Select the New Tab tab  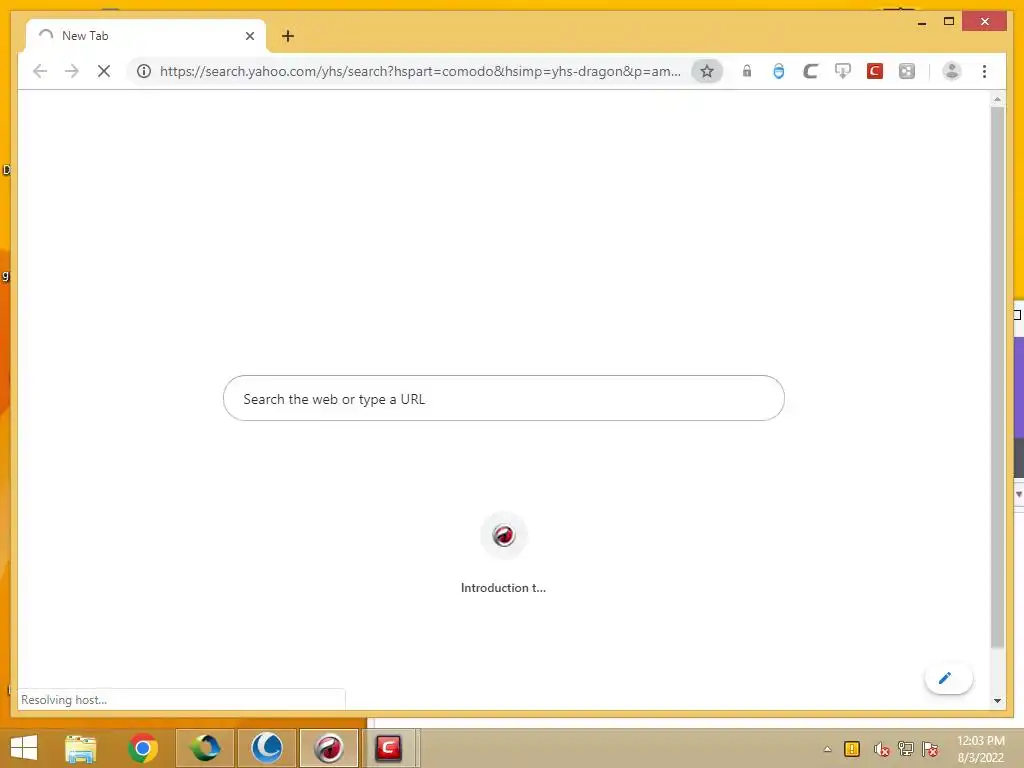pyautogui.click(x=145, y=36)
